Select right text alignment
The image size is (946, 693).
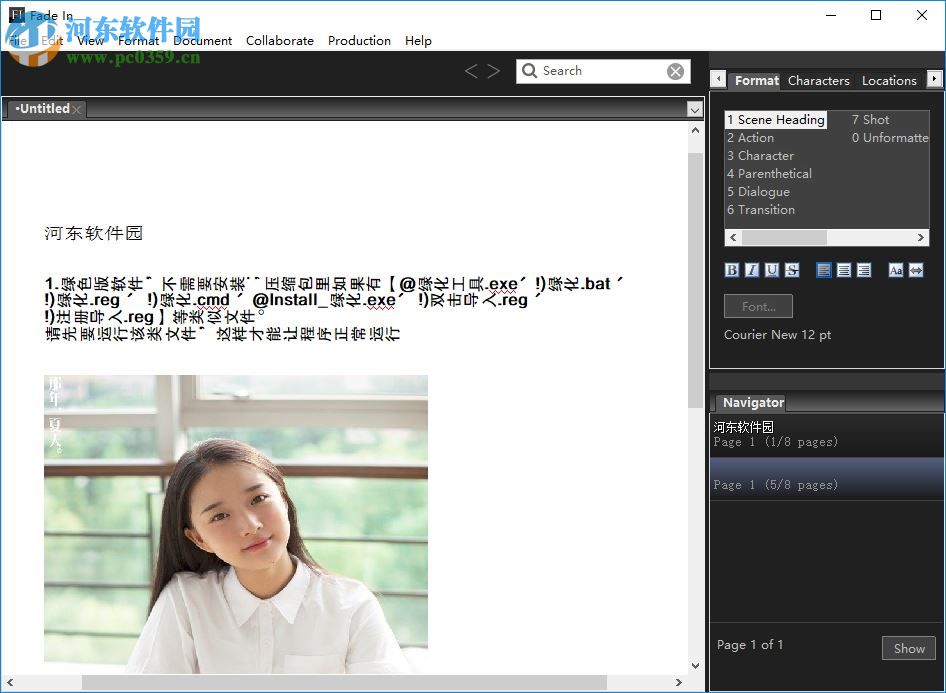click(x=865, y=270)
